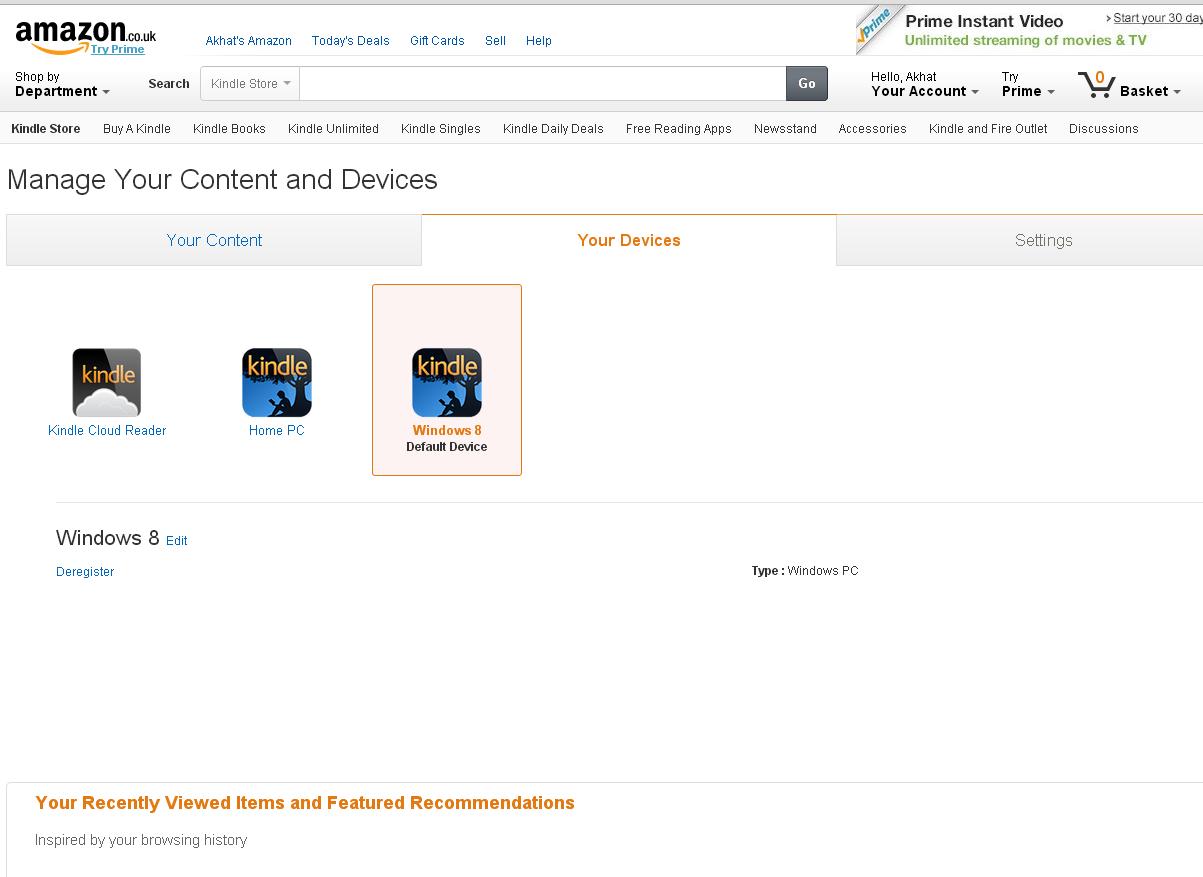Screen dimensions: 1203x877
Task: Expand the Shop by Department menu
Action: [62, 84]
